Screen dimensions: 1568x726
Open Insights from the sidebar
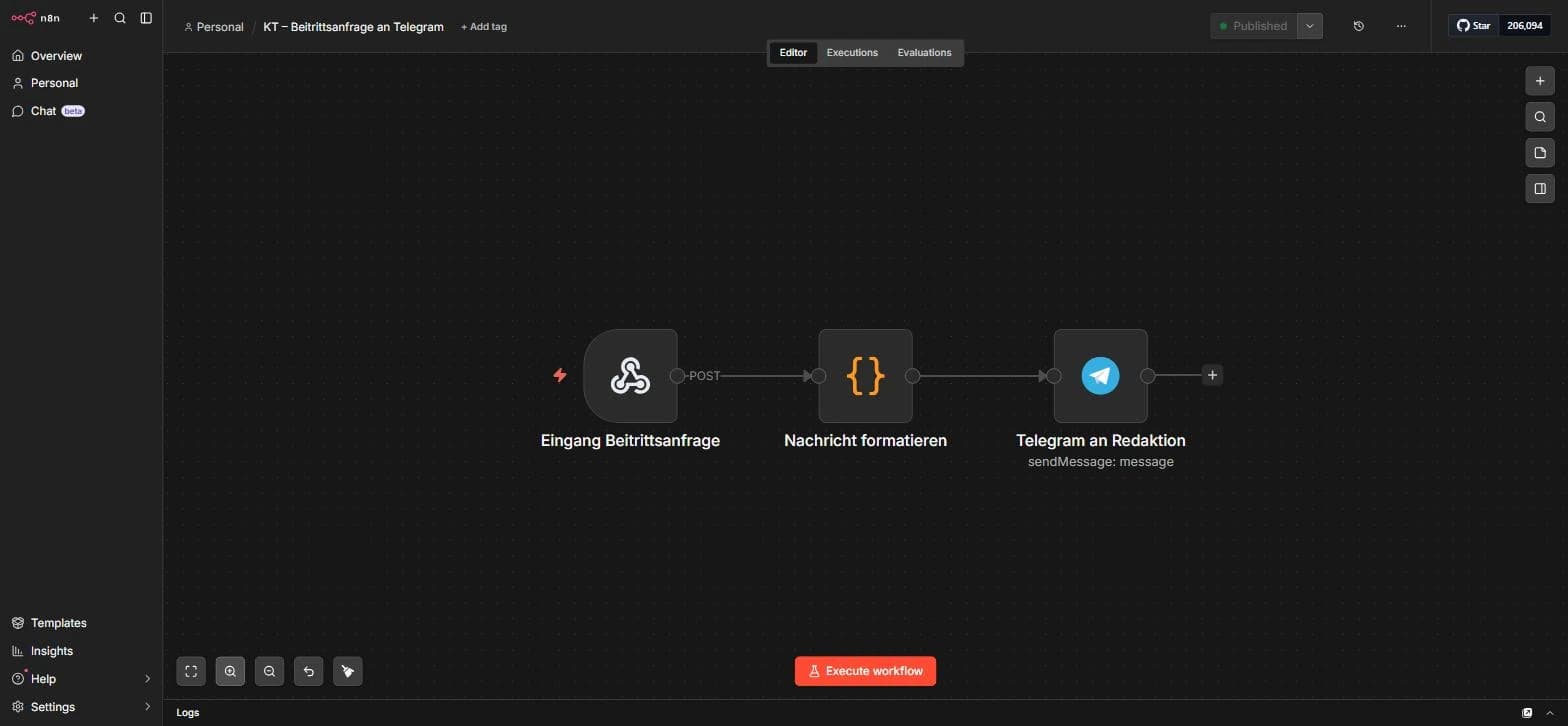[x=81, y=651]
